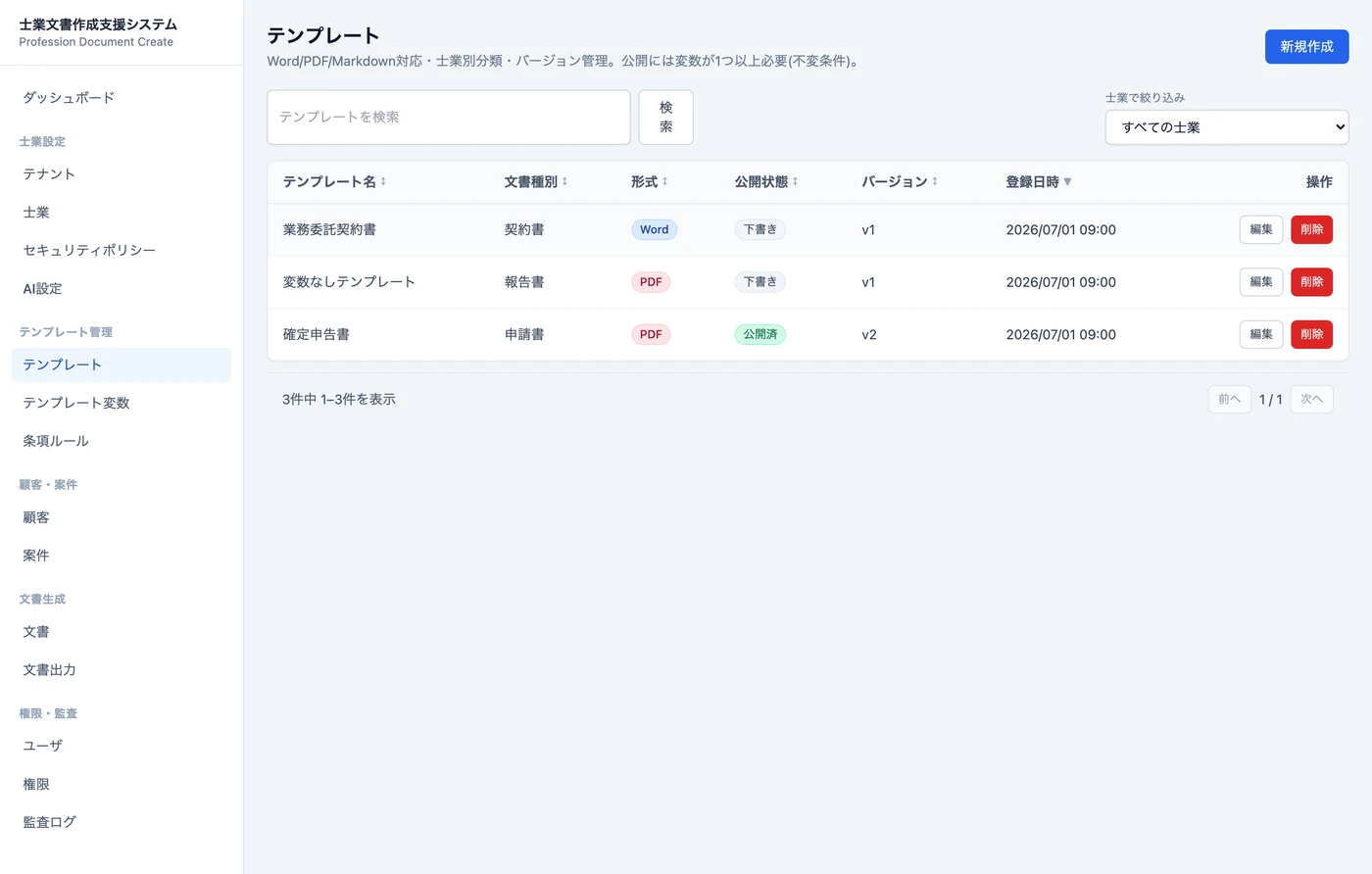This screenshot has height=874, width=1372.
Task: Open 士業 in the sidebar
Action: click(122, 213)
